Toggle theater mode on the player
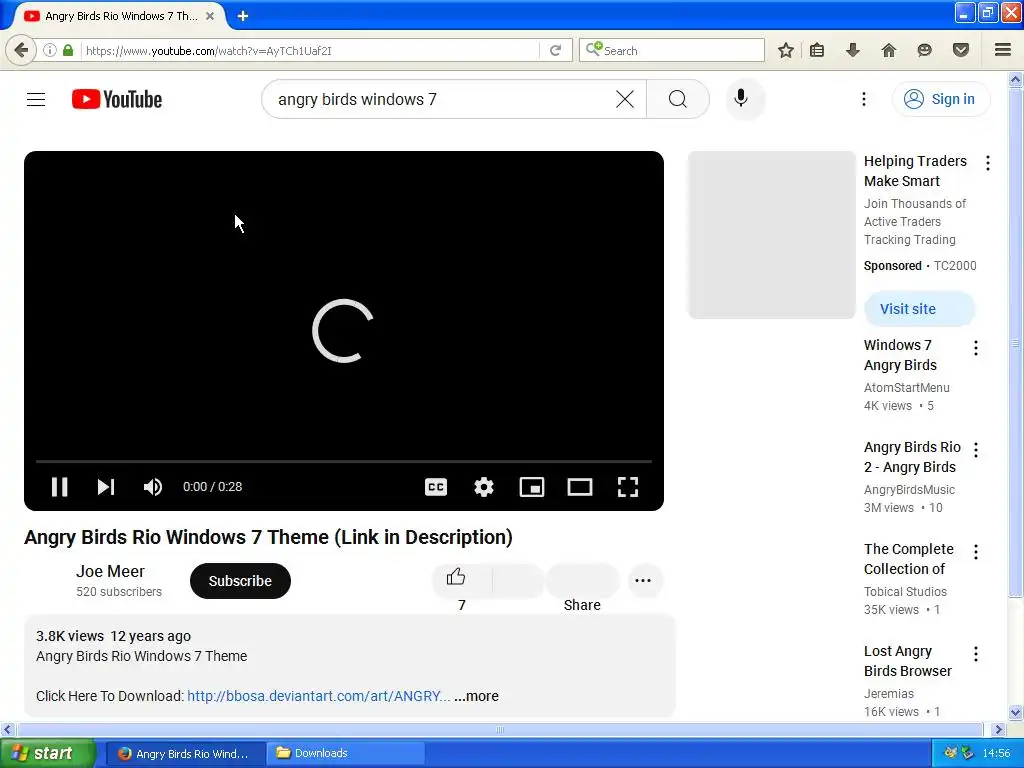 [x=580, y=487]
